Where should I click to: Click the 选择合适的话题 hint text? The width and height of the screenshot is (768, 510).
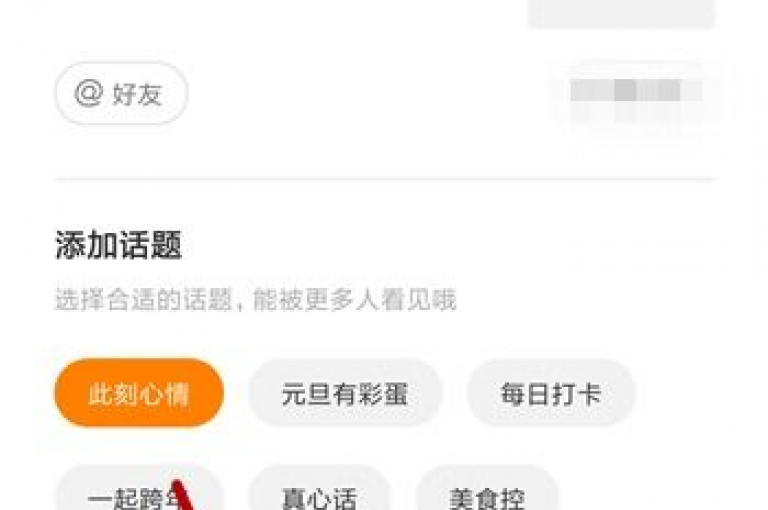click(x=144, y=300)
